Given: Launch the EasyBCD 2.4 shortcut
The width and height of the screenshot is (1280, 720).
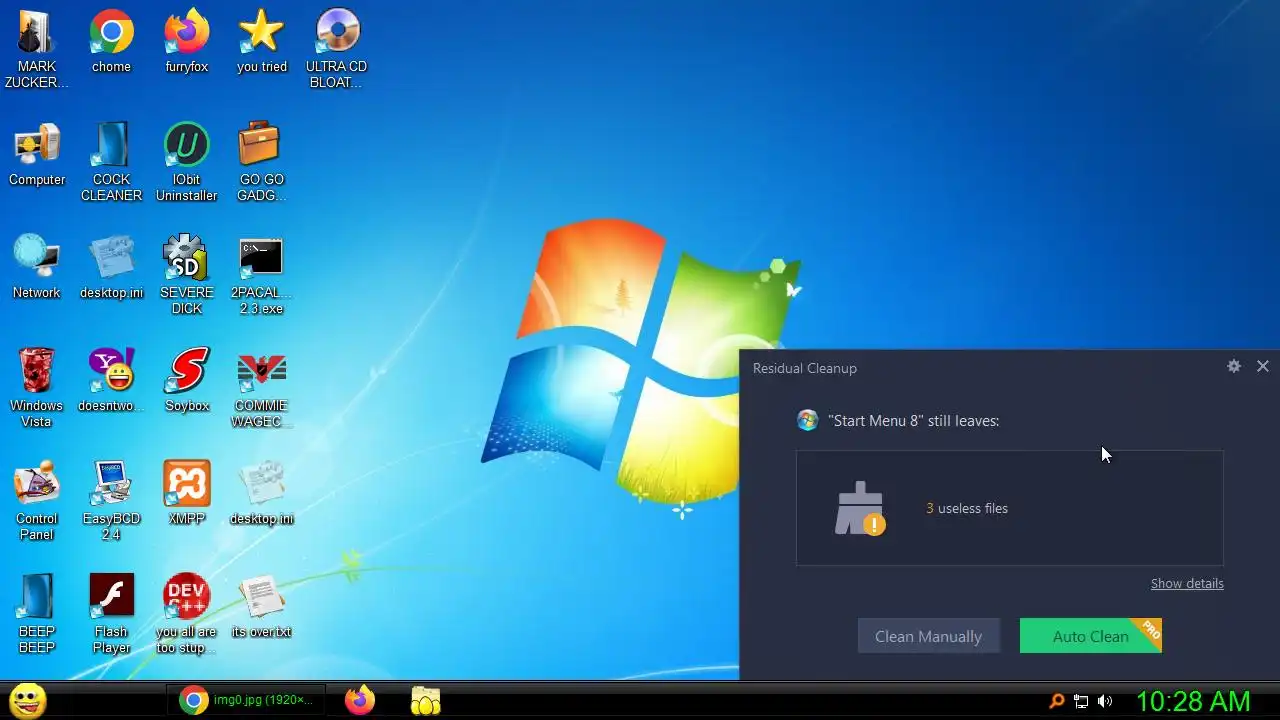Looking at the screenshot, I should [111, 501].
